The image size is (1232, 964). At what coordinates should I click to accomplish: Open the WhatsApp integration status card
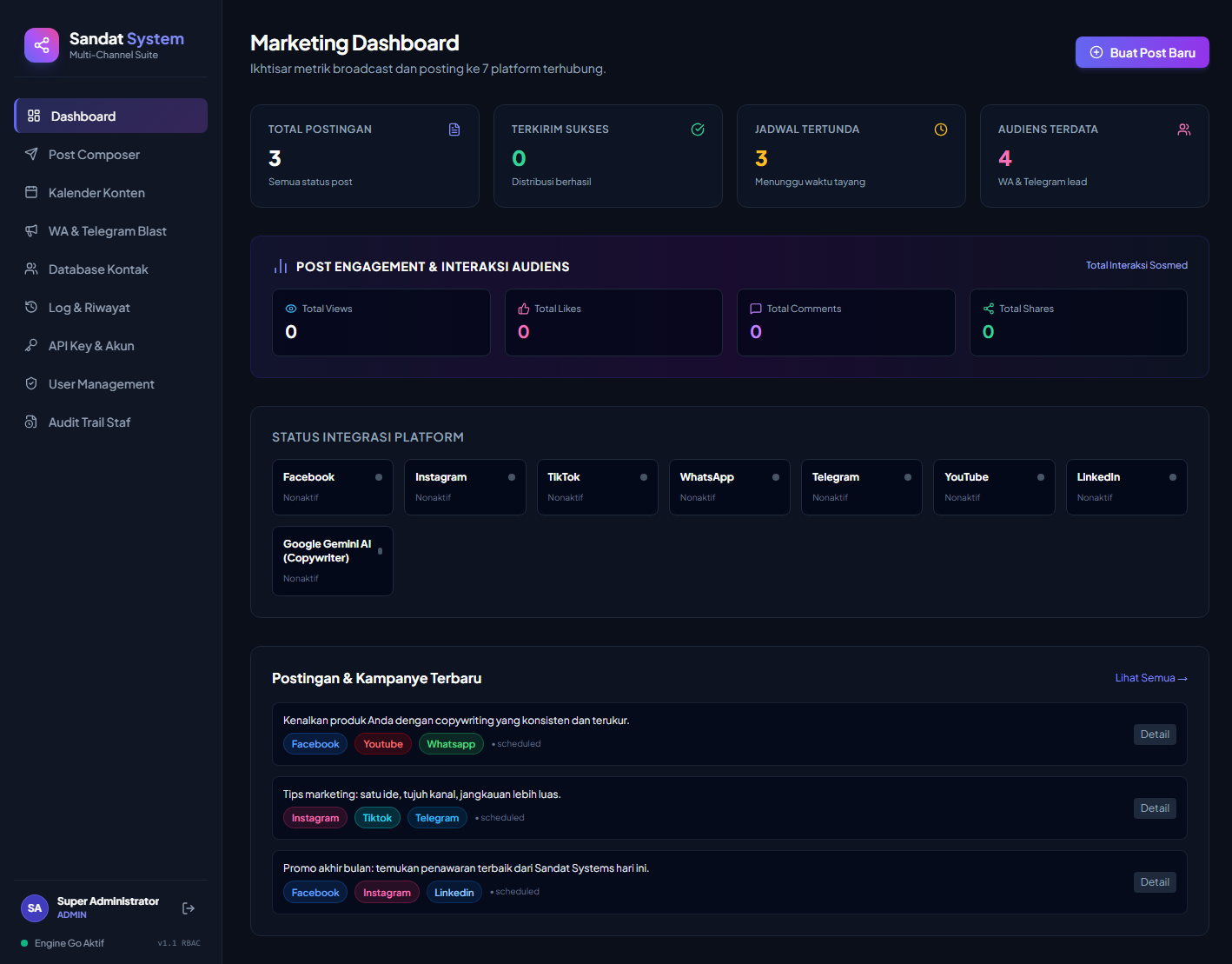point(730,487)
